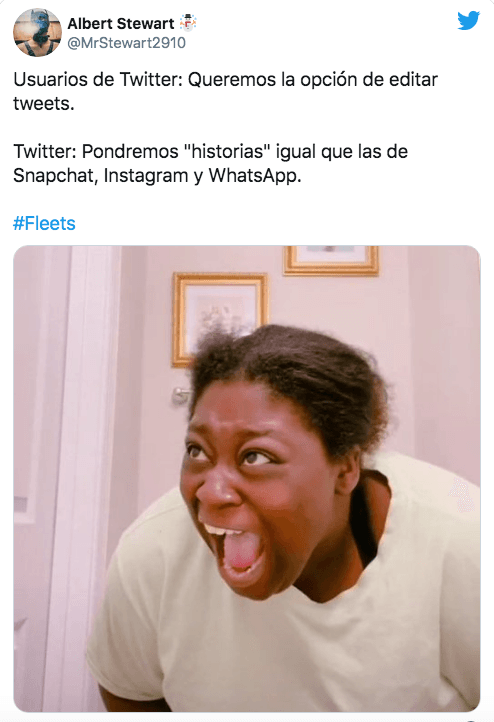Open Albert Stewart's profile avatar
This screenshot has width=494, height=722.
pos(37,32)
